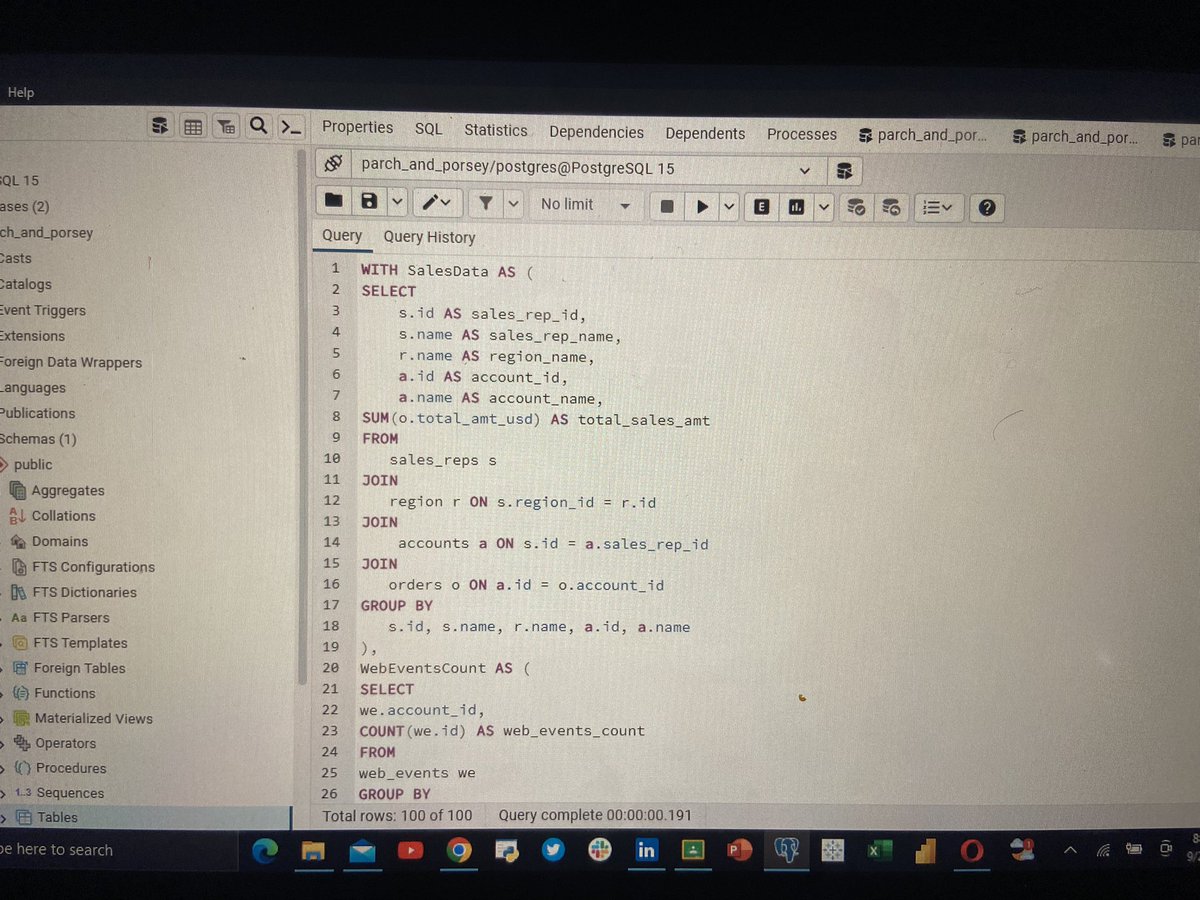Open the save file options arrow
Screen dimensions: 1200x900
(x=397, y=203)
